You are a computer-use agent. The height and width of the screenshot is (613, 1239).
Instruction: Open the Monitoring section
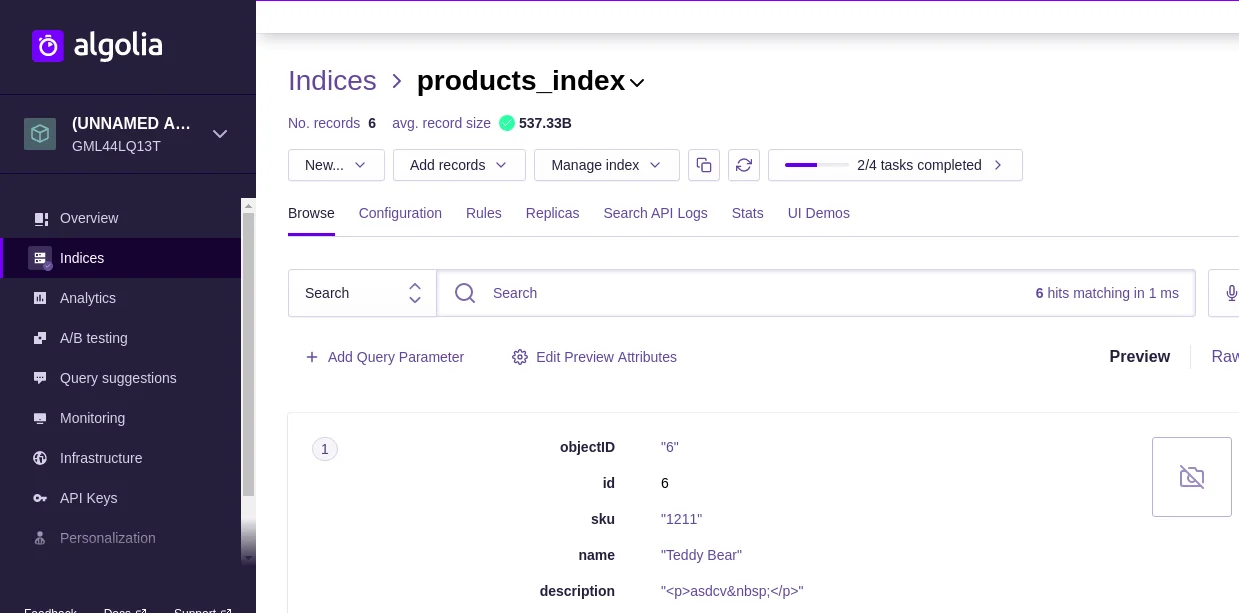tap(92, 418)
